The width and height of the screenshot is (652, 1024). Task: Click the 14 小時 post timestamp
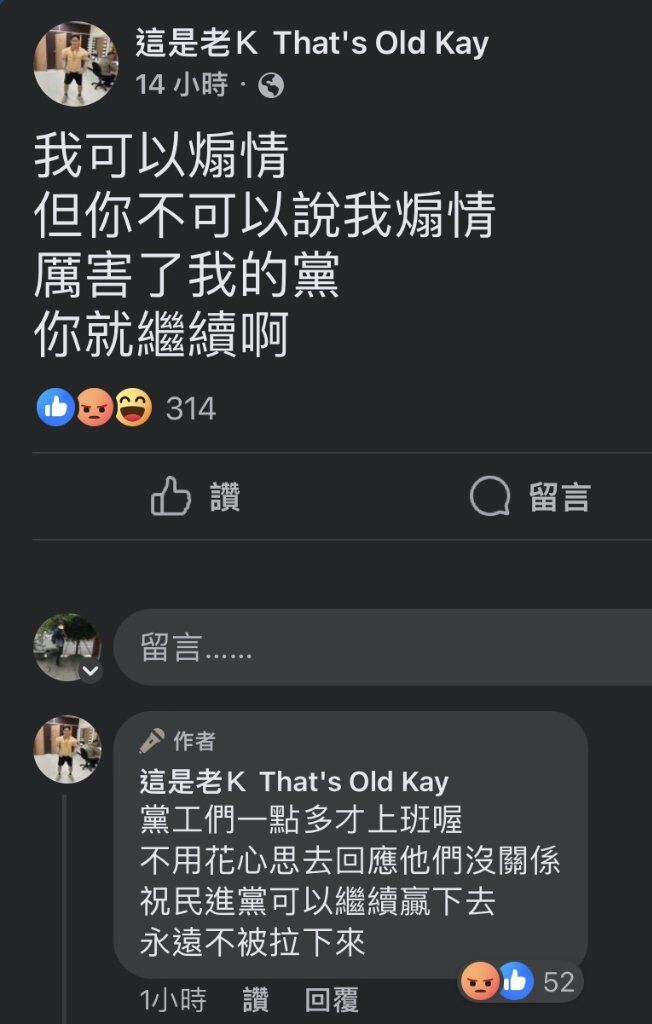(x=182, y=85)
